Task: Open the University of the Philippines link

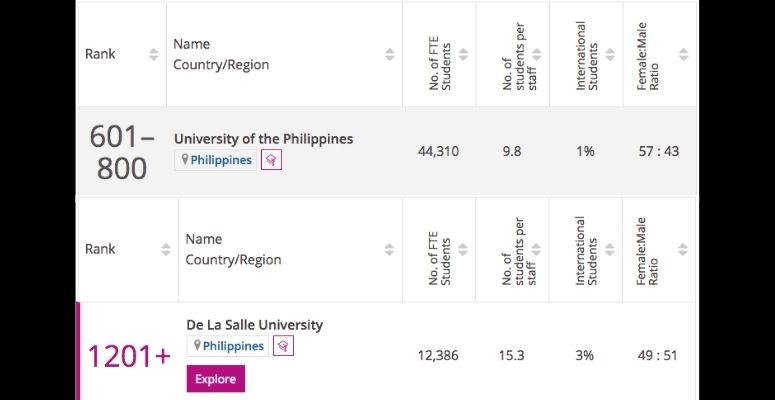Action: tap(263, 139)
